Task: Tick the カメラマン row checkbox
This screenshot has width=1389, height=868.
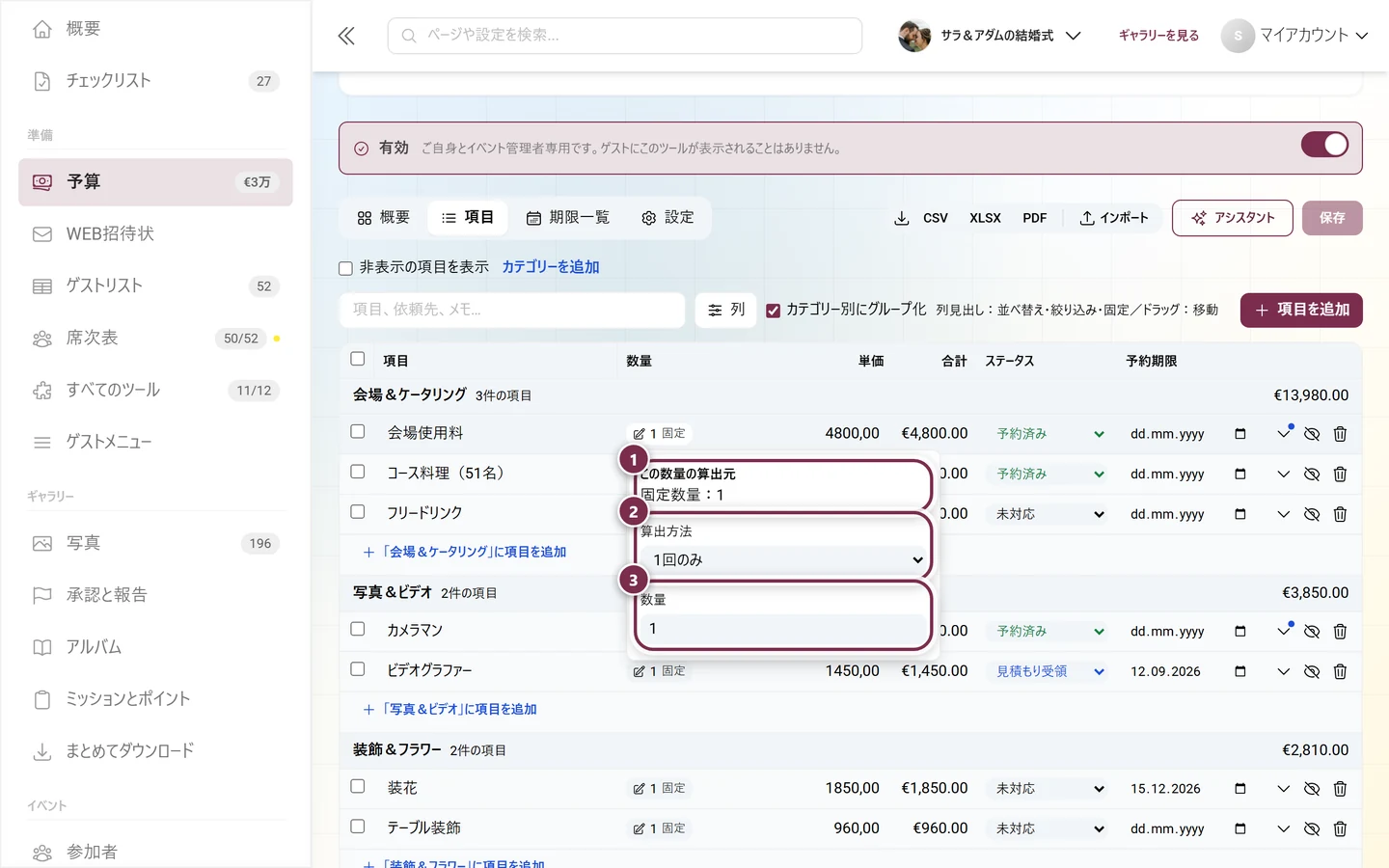Action: (x=358, y=629)
